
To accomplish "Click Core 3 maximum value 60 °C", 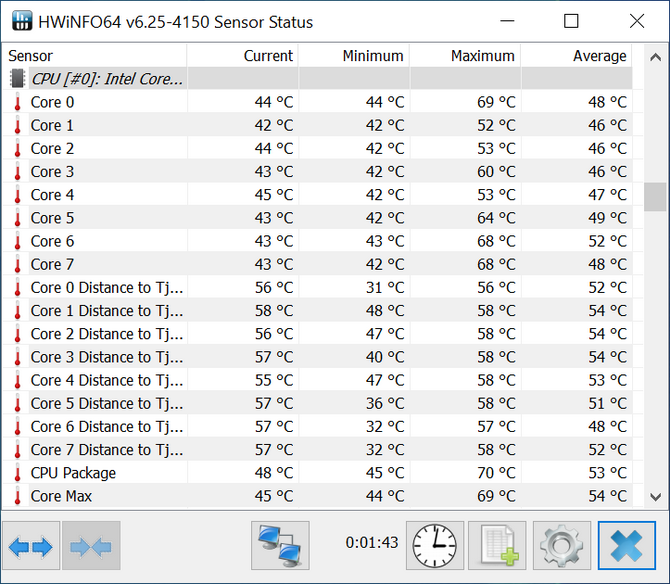I will point(496,172).
